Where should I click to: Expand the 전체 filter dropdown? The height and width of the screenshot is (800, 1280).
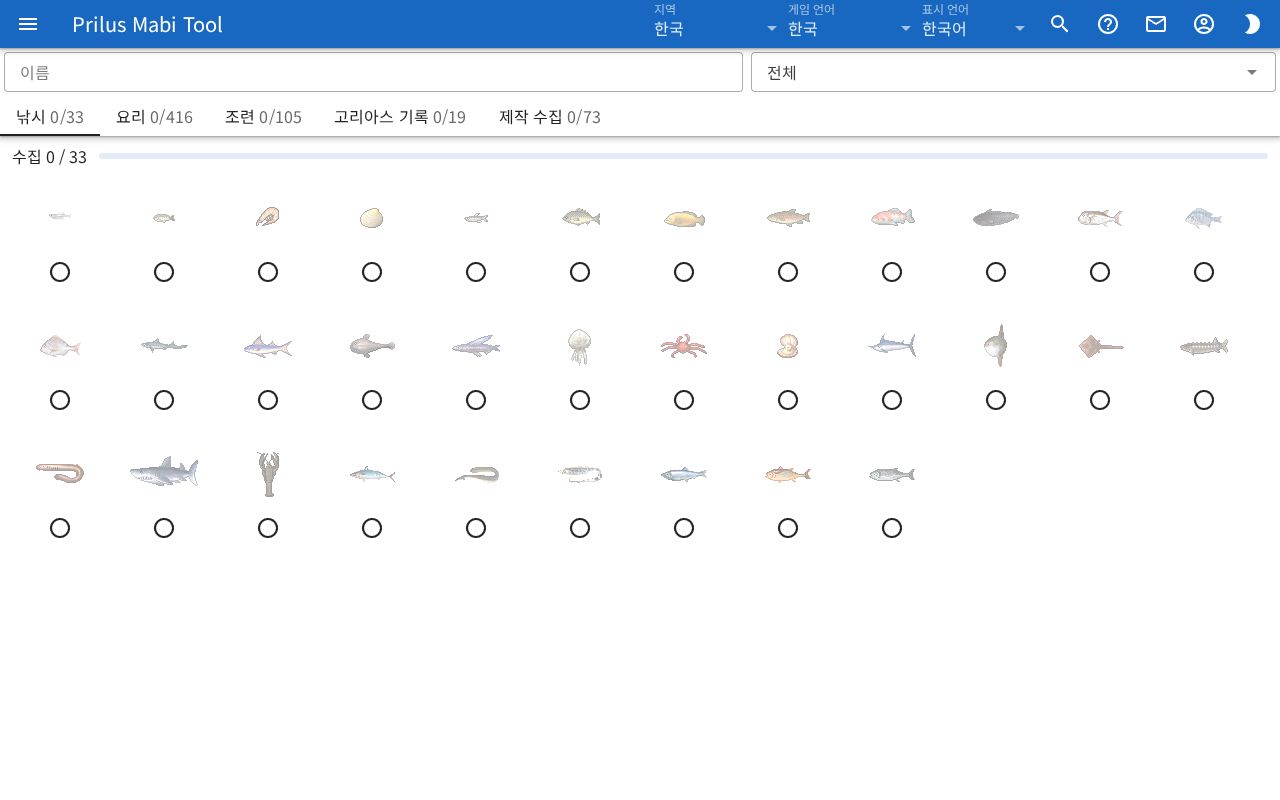coord(1013,72)
